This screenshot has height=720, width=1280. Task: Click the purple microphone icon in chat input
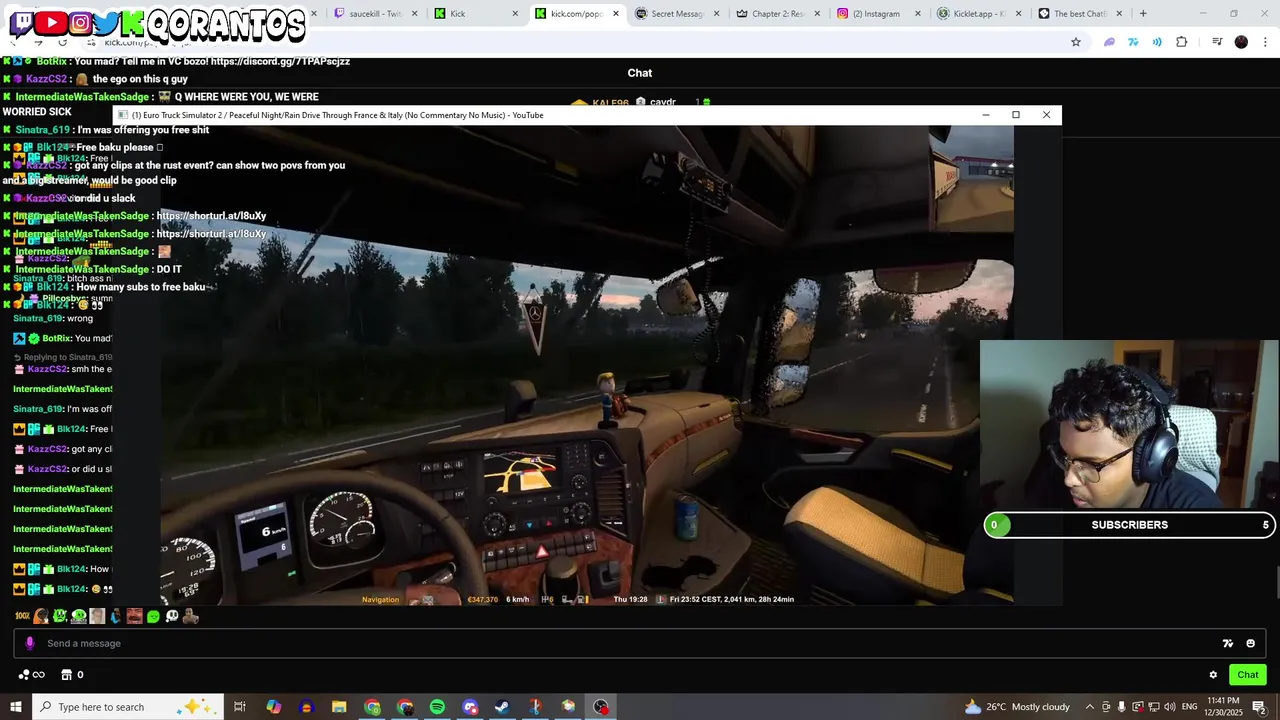[x=29, y=643]
